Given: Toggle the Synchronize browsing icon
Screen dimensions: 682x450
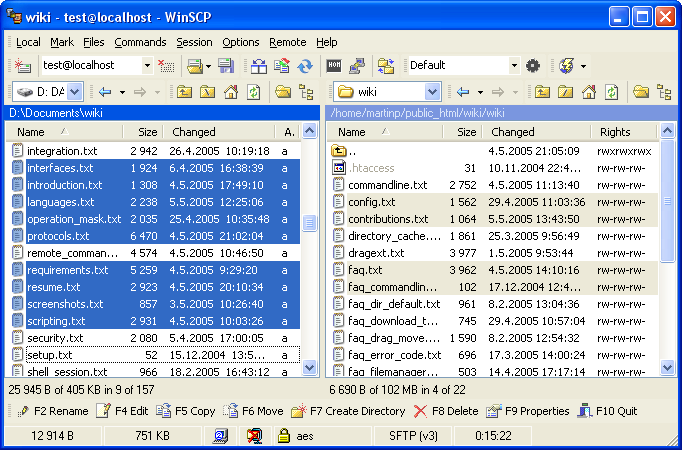Looking at the screenshot, I should point(386,66).
